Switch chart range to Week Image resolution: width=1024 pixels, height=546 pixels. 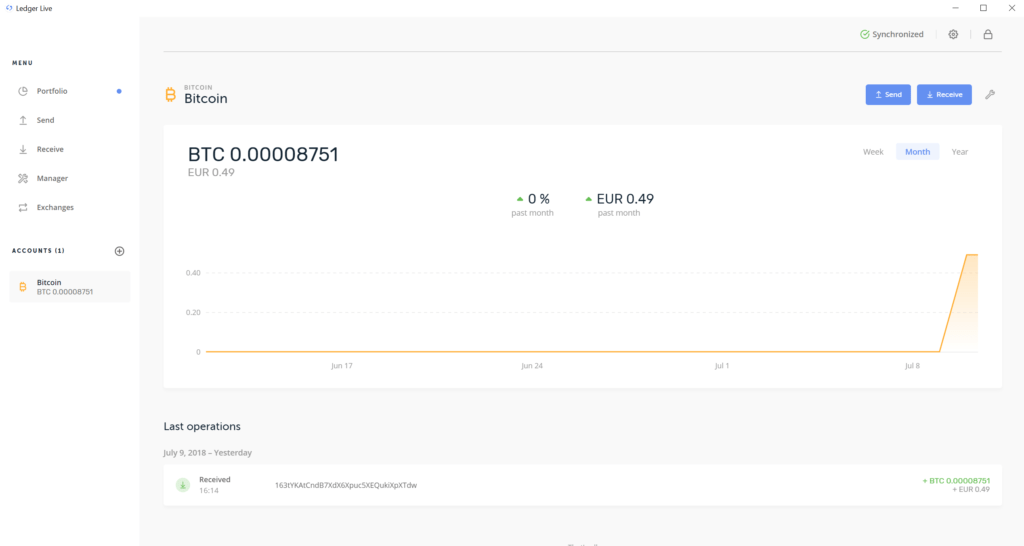(873, 152)
